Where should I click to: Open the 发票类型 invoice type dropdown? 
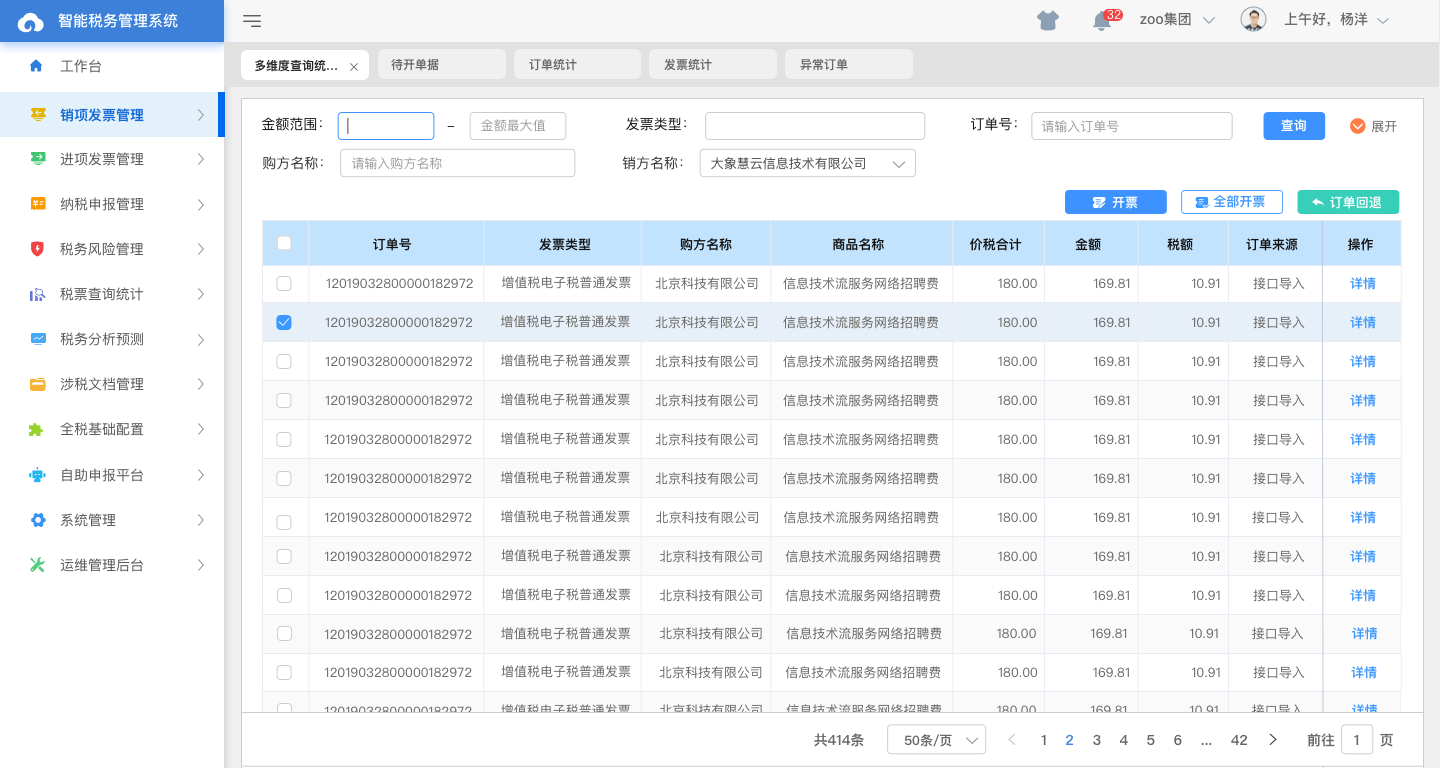click(814, 125)
